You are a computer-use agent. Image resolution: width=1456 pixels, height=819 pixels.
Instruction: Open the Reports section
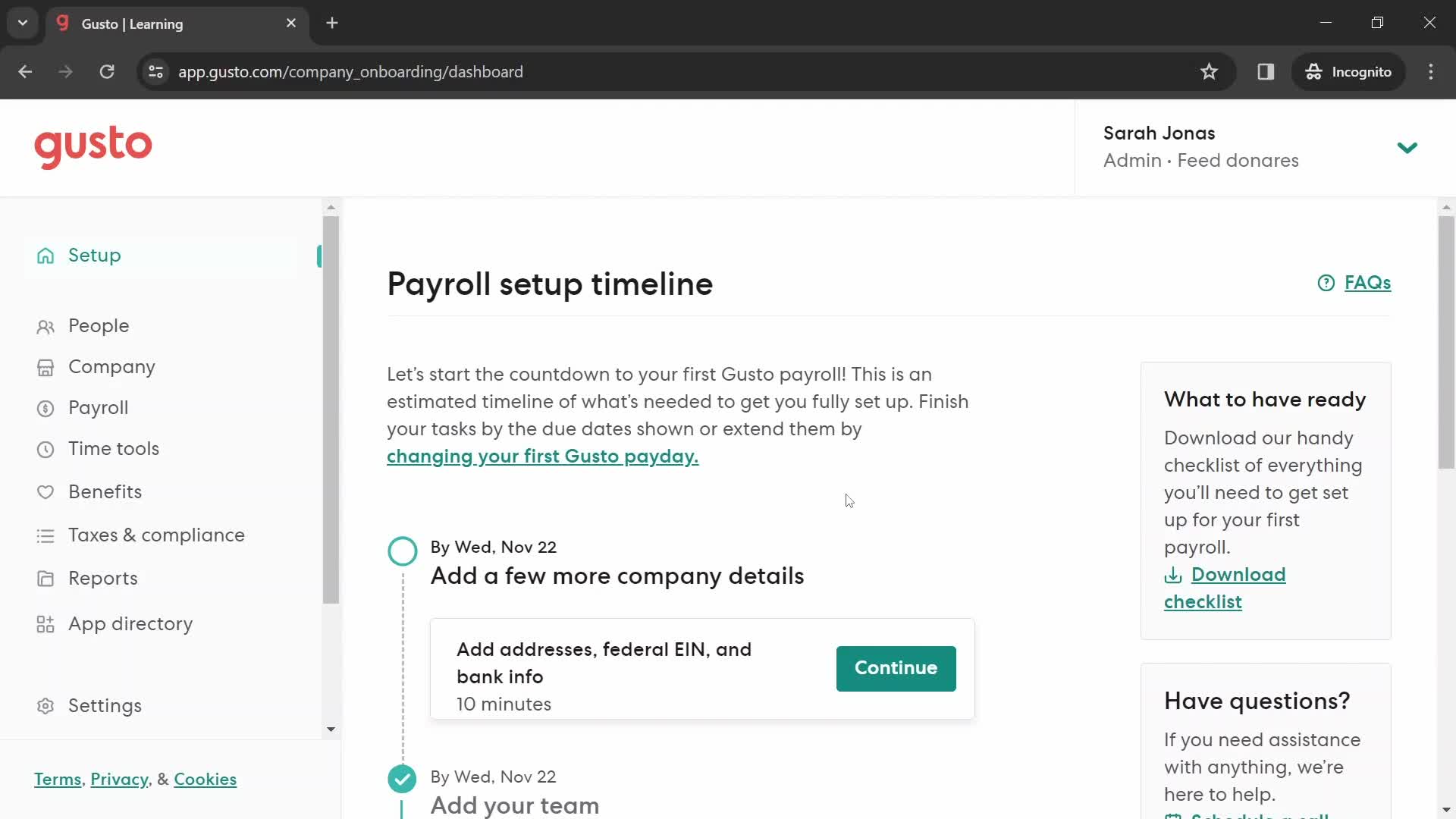(103, 578)
